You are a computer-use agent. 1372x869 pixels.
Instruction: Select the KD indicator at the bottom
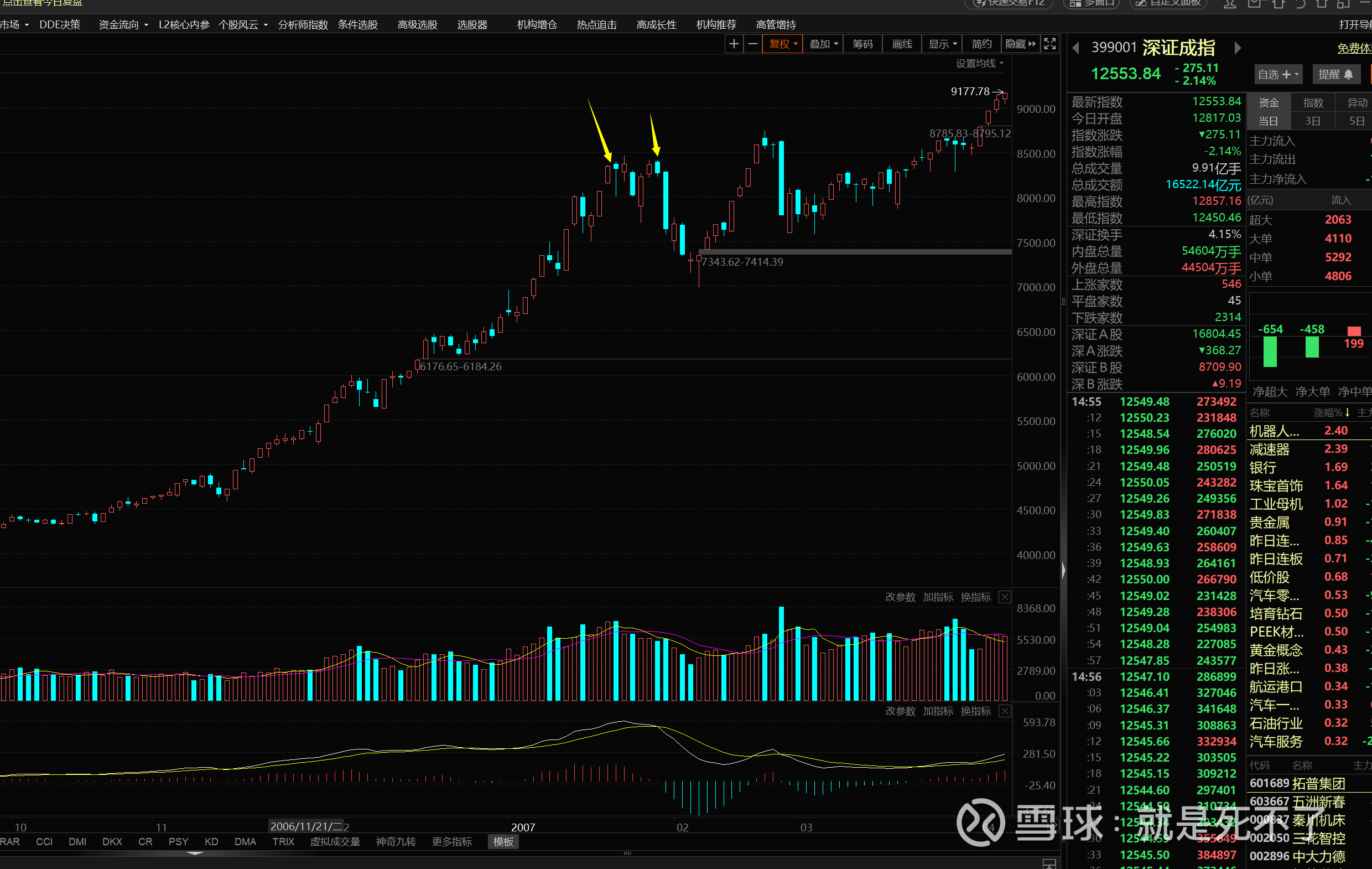click(211, 842)
